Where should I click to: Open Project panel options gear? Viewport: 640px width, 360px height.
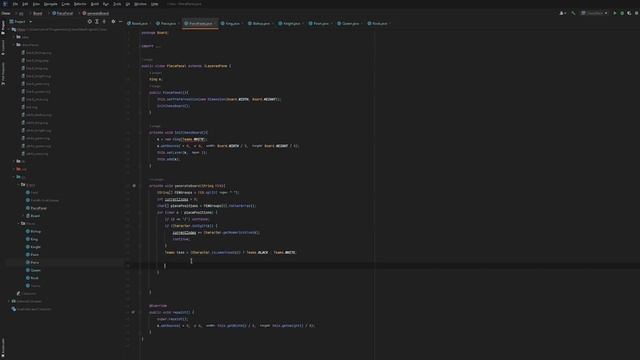point(113,22)
